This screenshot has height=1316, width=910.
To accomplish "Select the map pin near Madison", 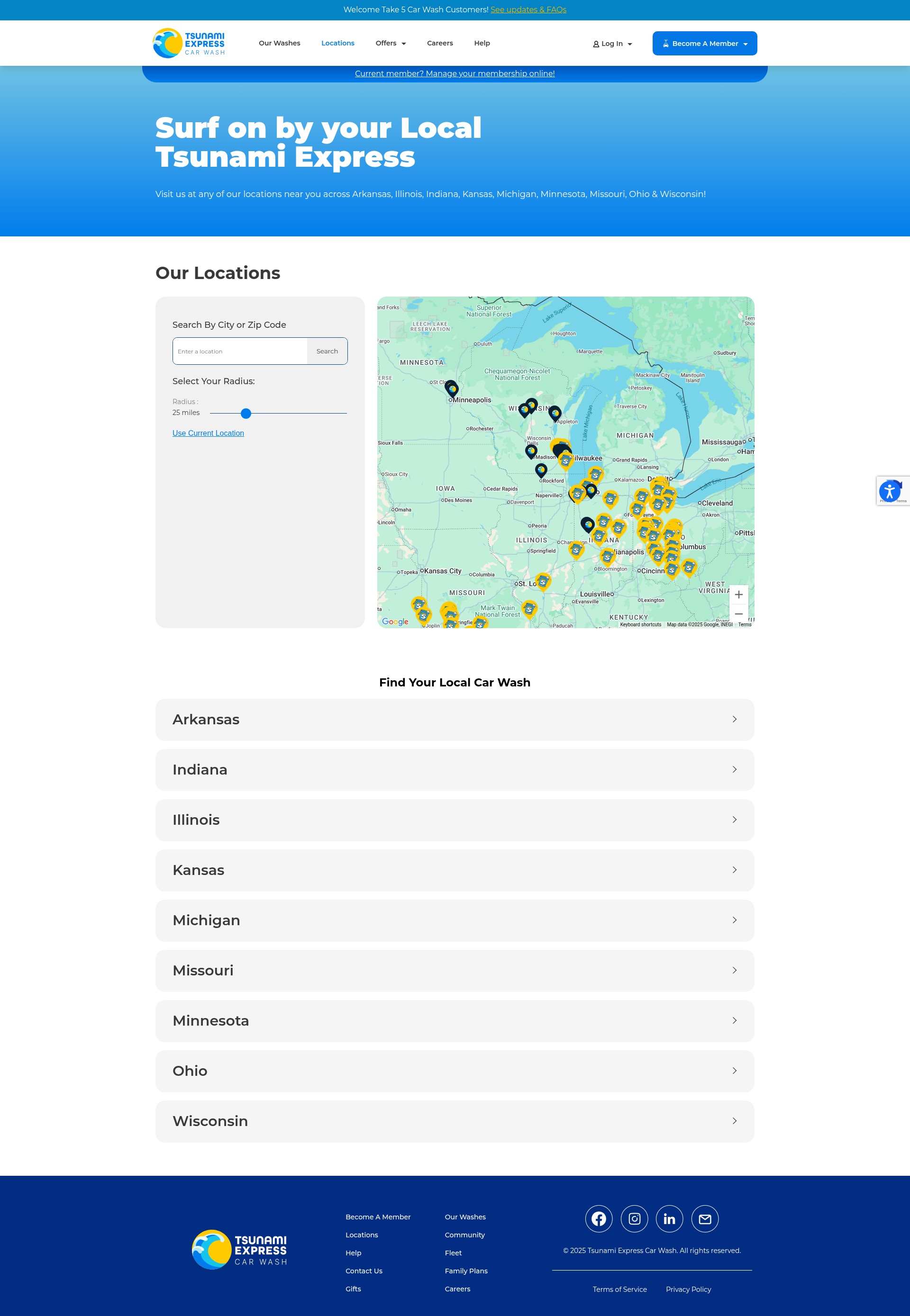I will (x=531, y=451).
